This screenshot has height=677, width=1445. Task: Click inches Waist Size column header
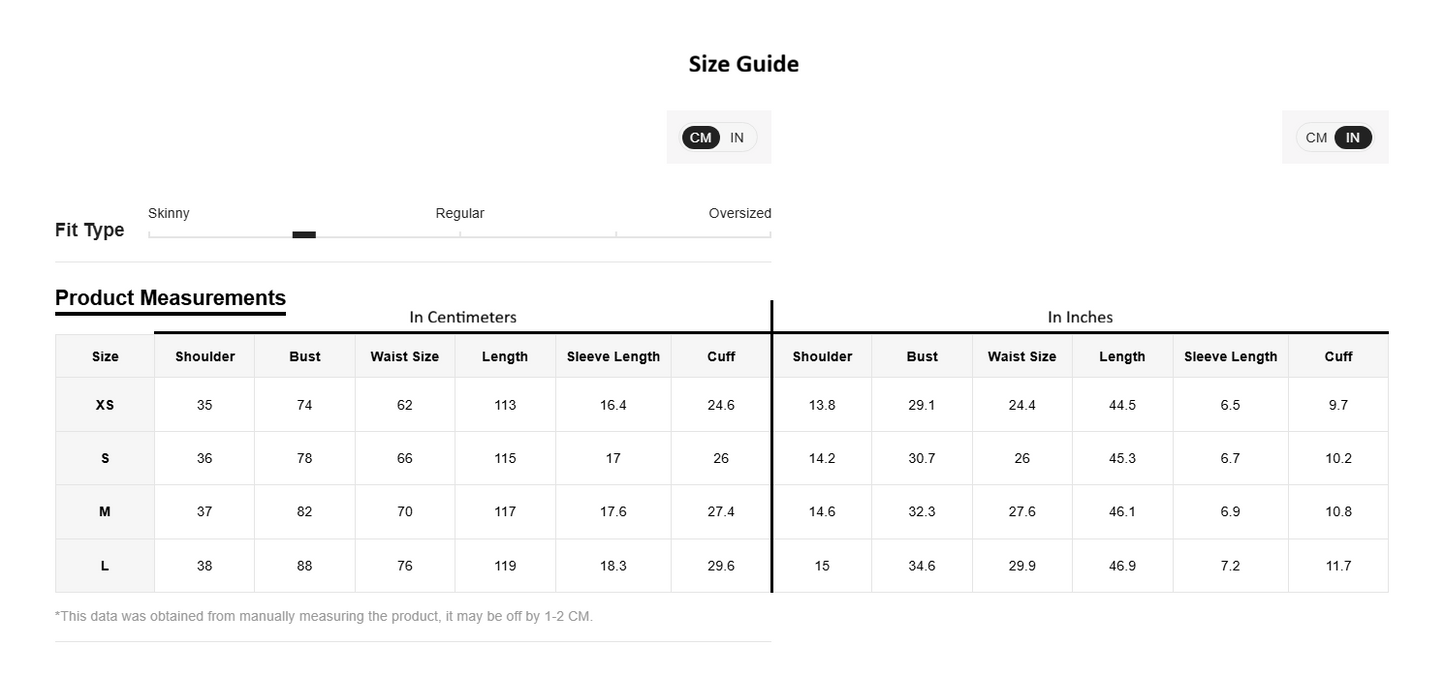[x=1022, y=356]
